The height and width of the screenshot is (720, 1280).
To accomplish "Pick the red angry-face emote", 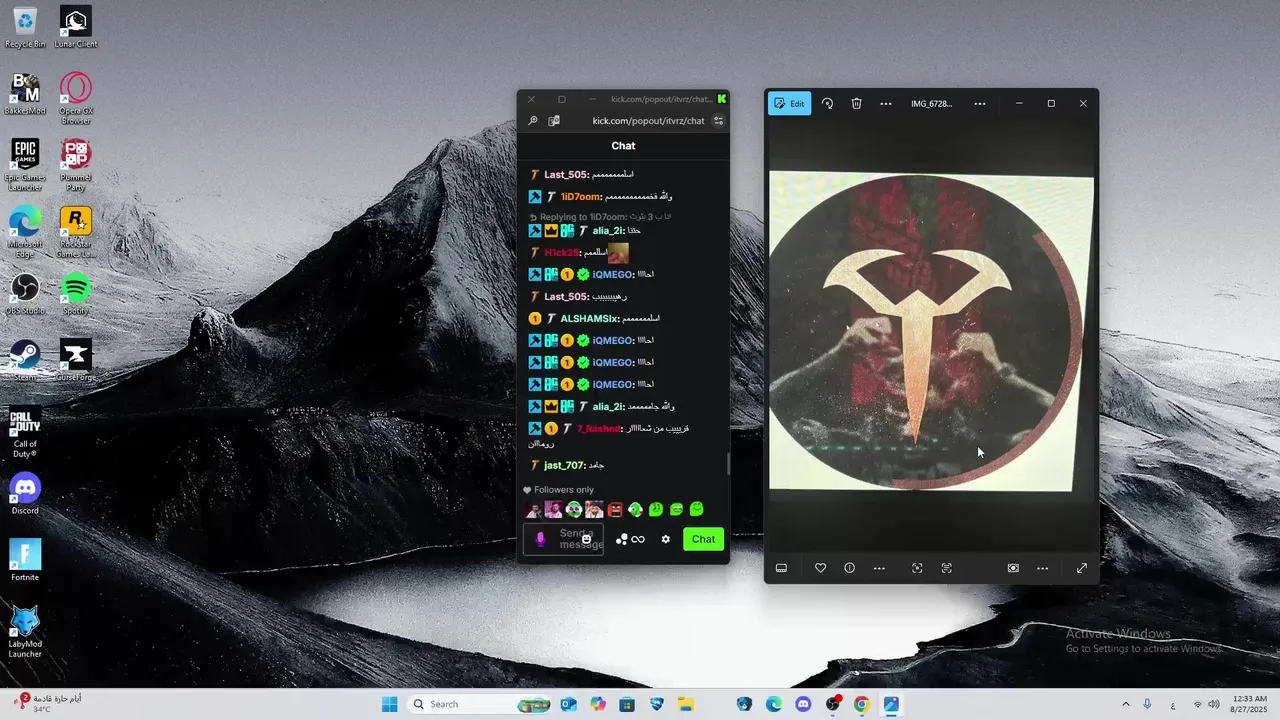I will (615, 510).
